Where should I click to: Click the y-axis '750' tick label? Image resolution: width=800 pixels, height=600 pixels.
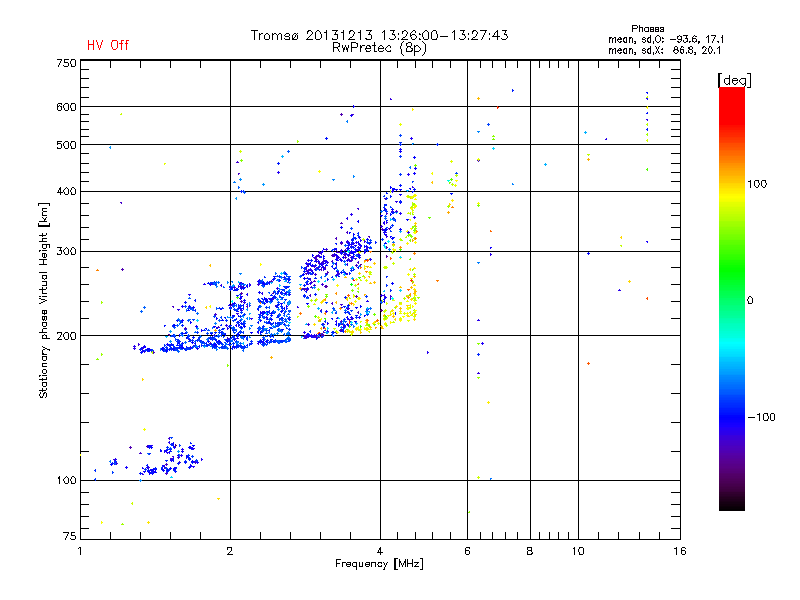tap(66, 63)
